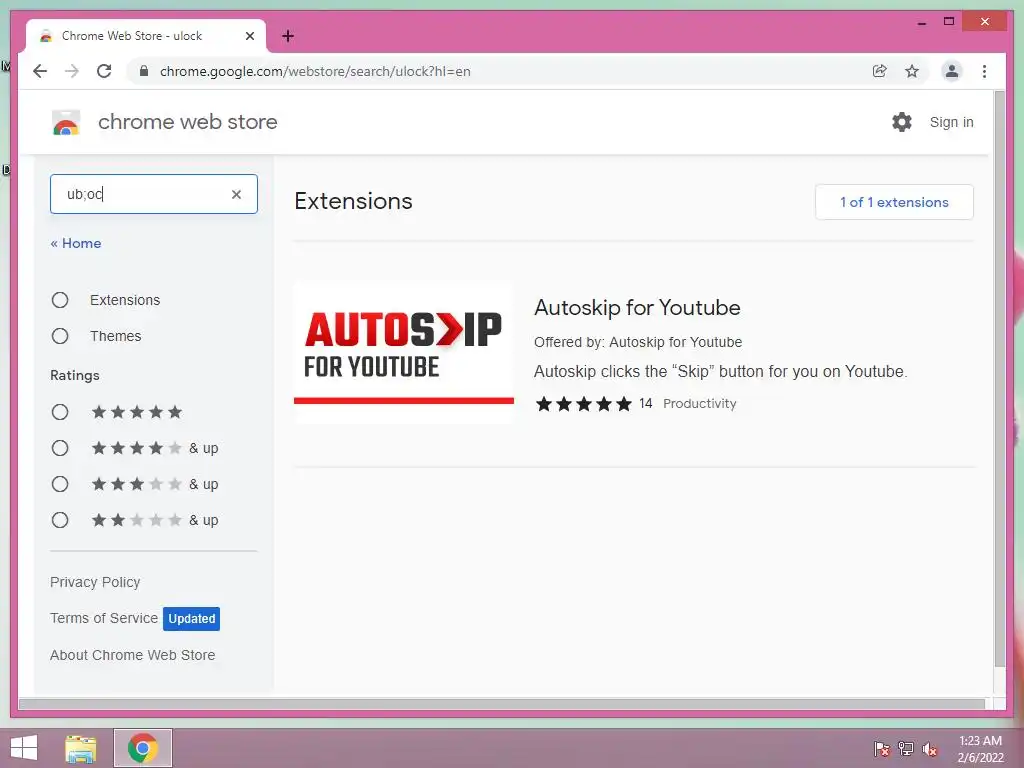
Task: Click the Autoskip for Youtube thumbnail
Action: (x=404, y=352)
